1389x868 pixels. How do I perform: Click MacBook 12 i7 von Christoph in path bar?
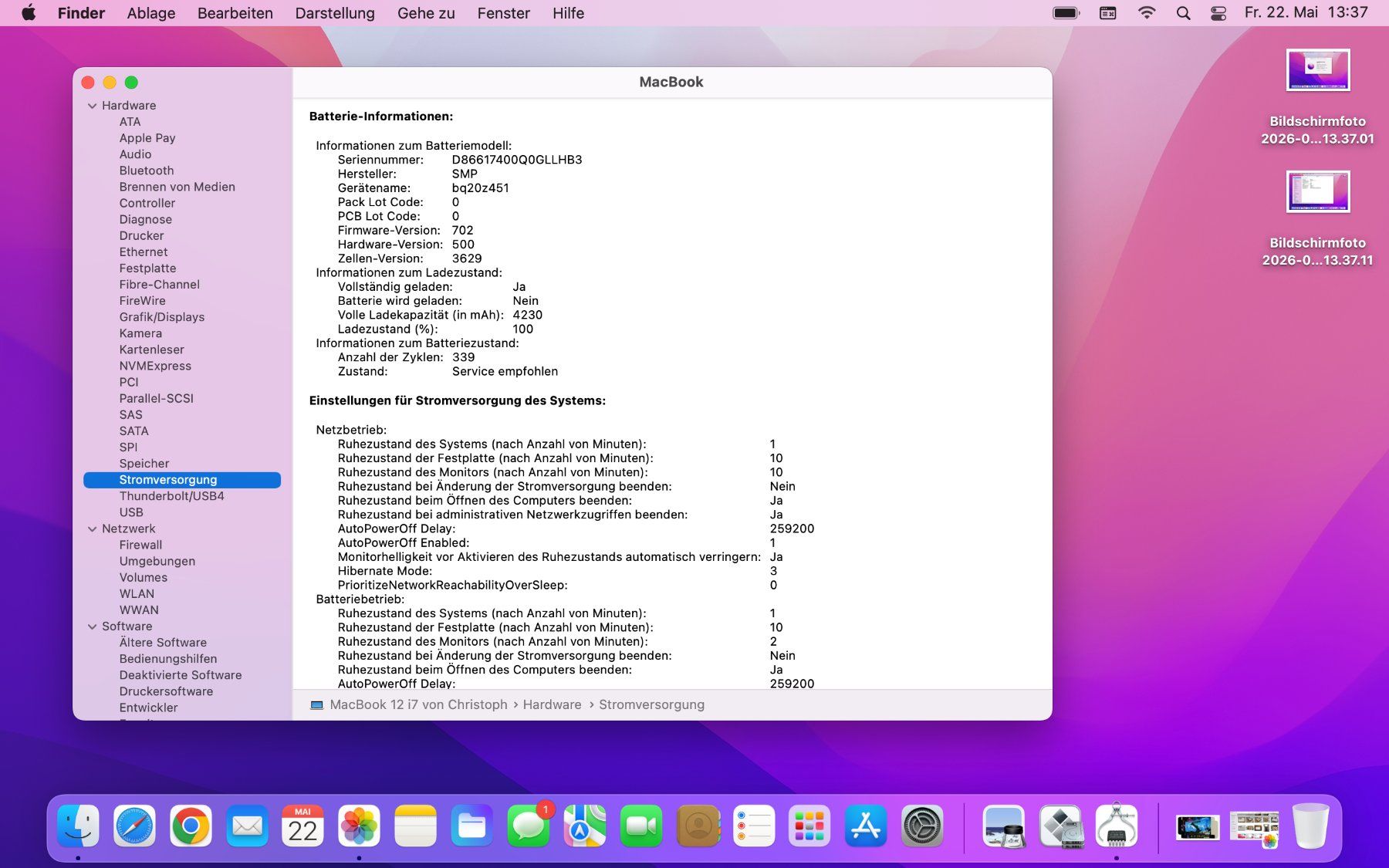coord(410,704)
